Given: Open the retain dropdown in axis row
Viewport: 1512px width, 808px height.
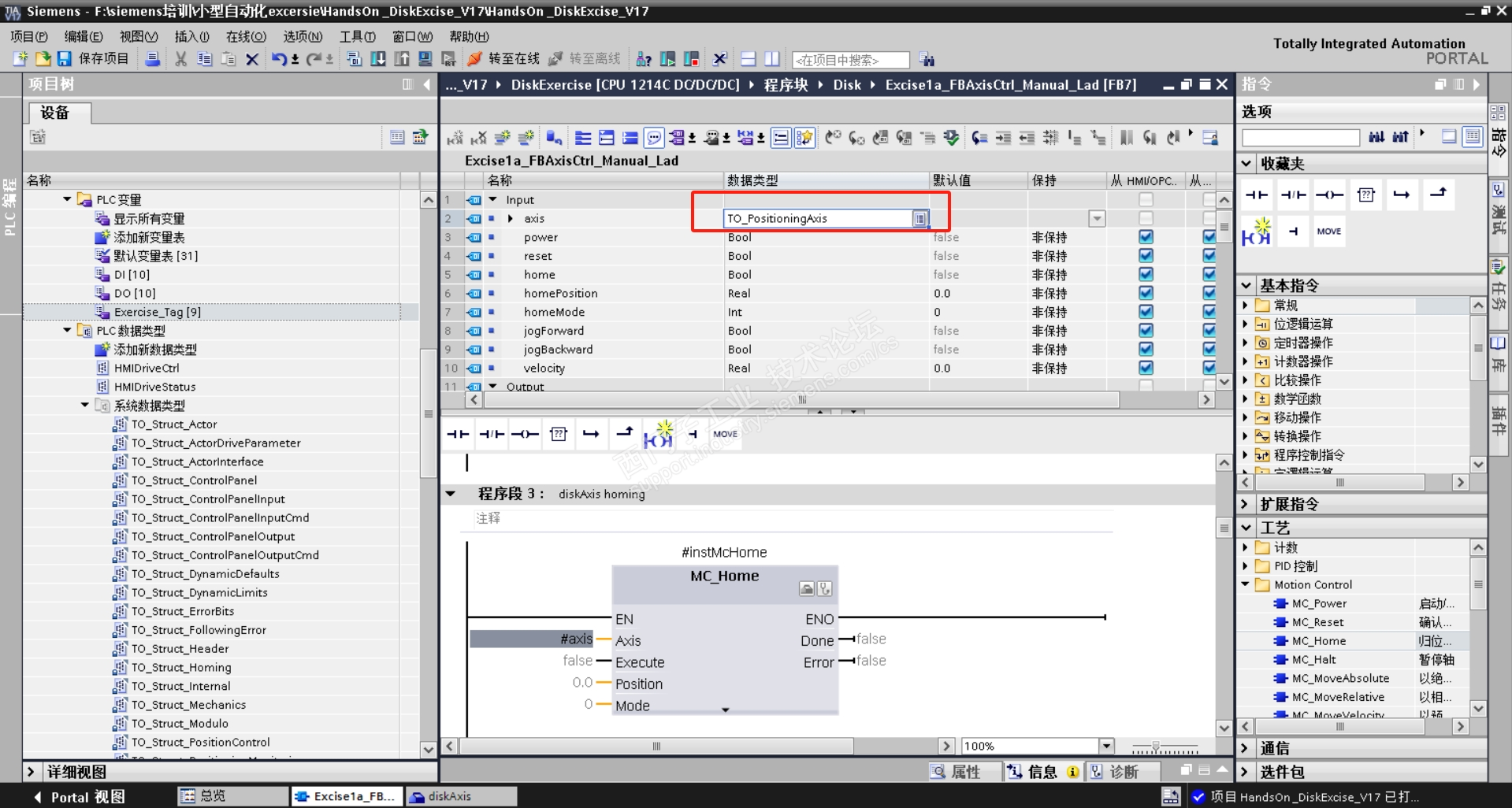Looking at the screenshot, I should point(1097,219).
